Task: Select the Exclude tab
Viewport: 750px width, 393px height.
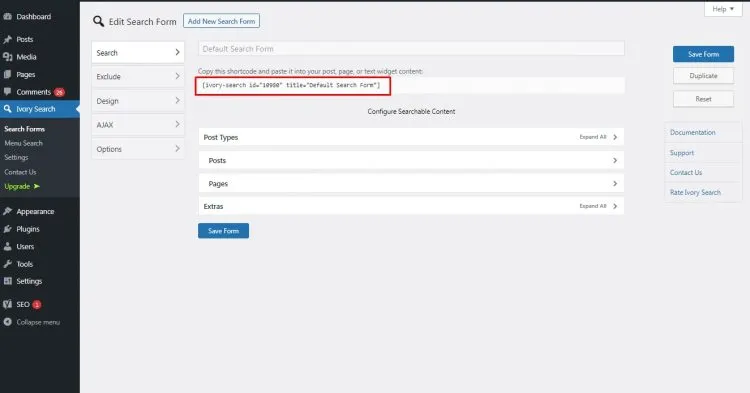Action: coord(138,76)
